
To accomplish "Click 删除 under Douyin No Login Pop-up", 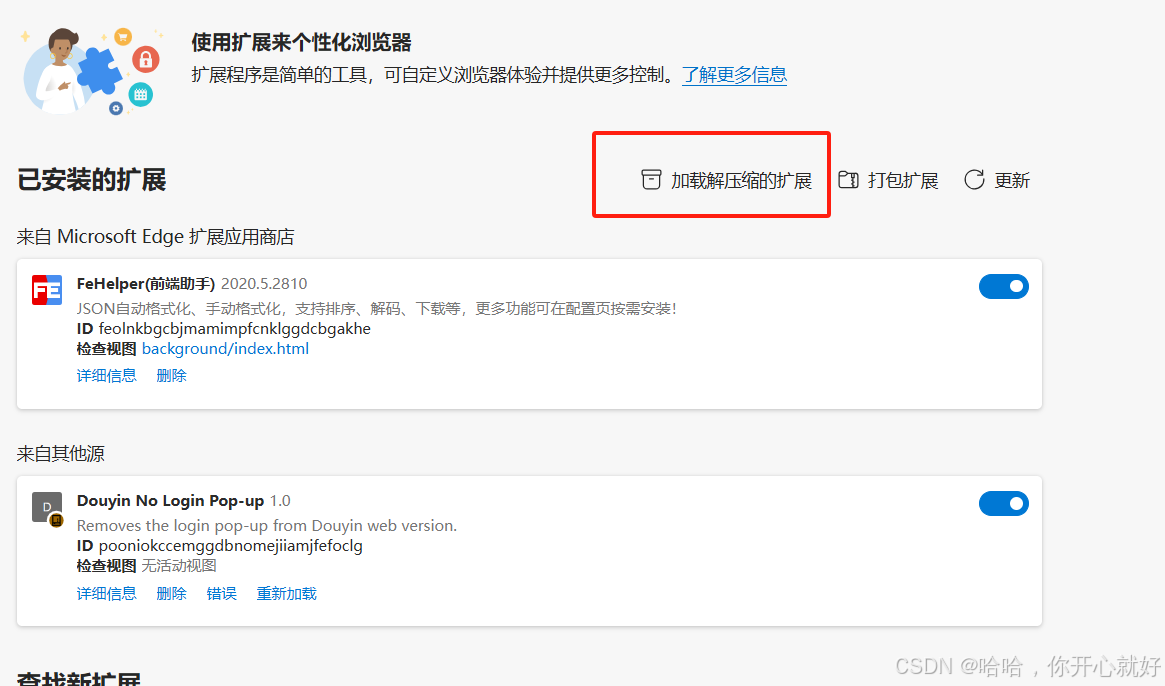I will click(171, 593).
